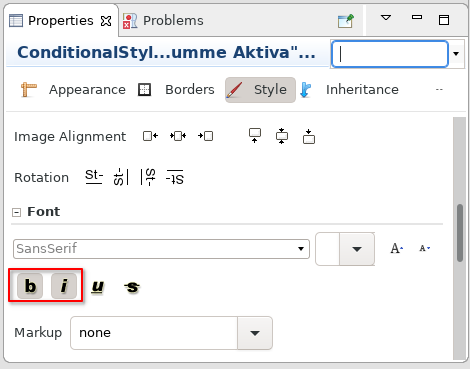
Task: Toggle bold font style
Action: click(x=30, y=286)
